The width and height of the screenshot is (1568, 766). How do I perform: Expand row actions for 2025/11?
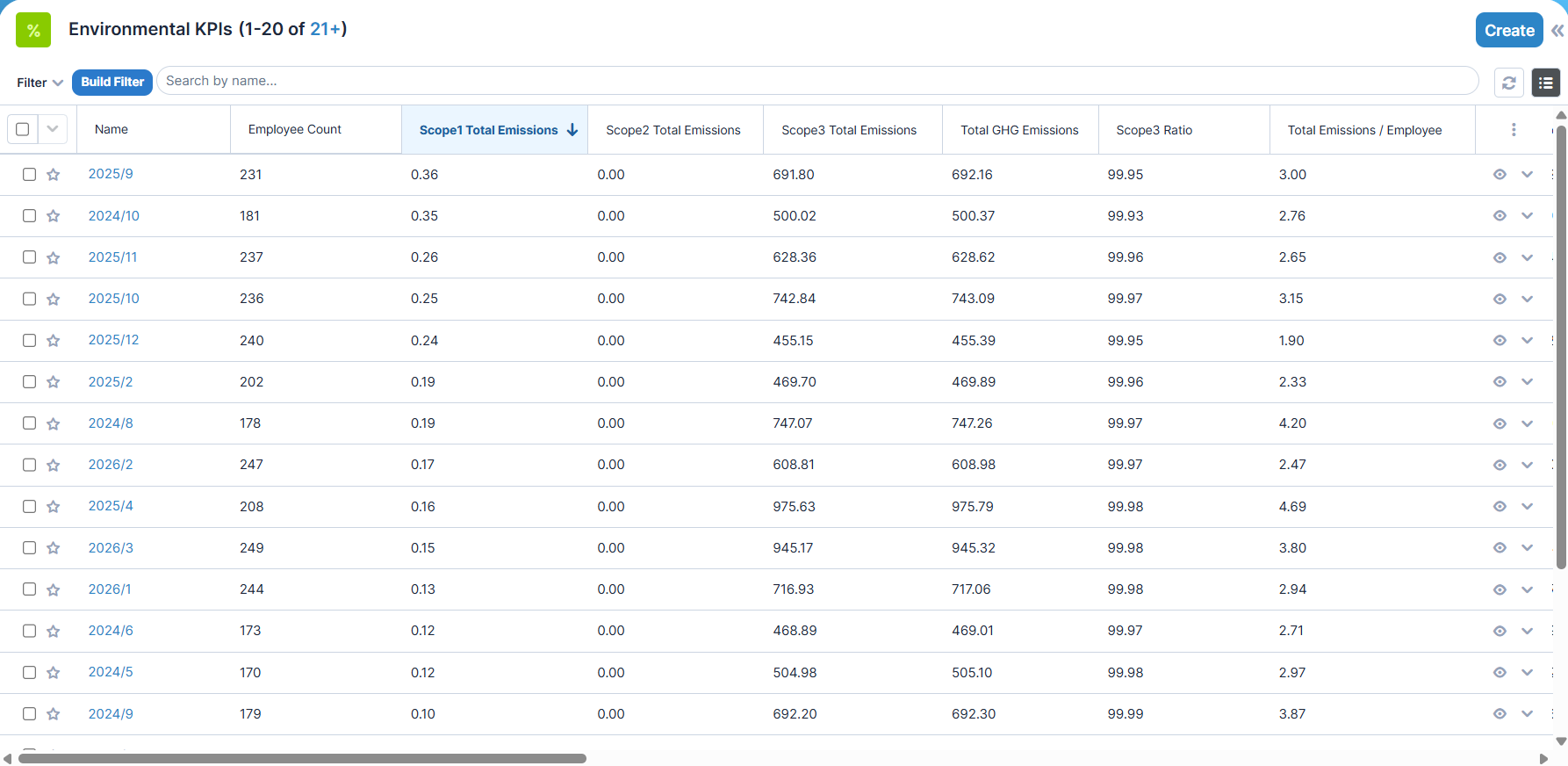[1527, 257]
